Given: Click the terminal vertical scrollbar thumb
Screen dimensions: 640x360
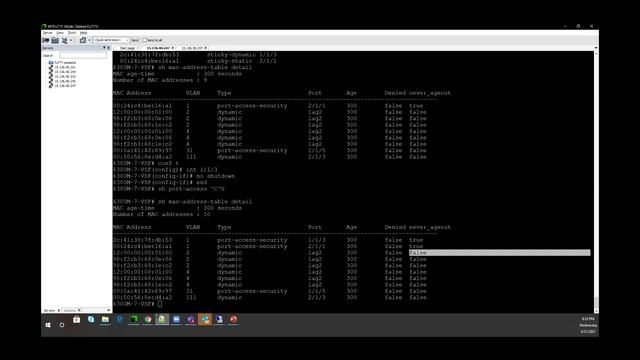Looking at the screenshot, I should tap(596, 303).
